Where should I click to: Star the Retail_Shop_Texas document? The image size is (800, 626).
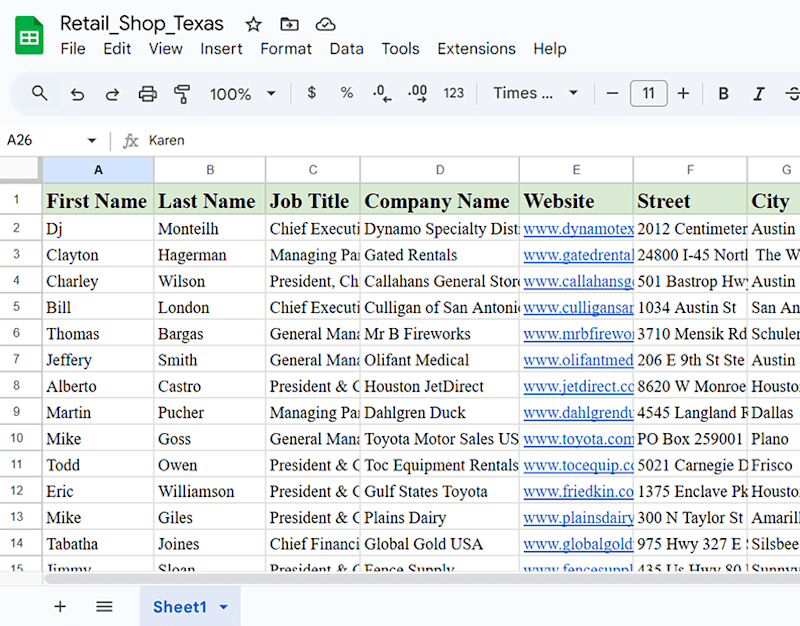coord(253,24)
